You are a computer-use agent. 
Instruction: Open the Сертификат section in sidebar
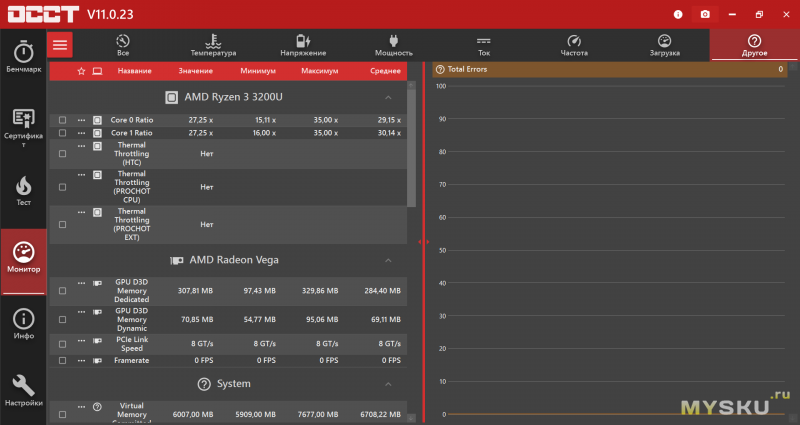[x=23, y=128]
